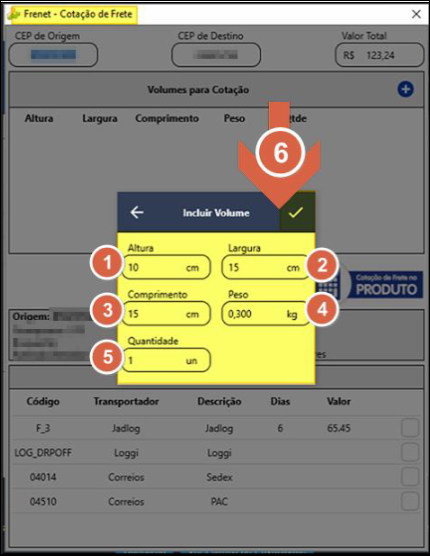Click the Valor column header
The width and height of the screenshot is (430, 556).
(x=339, y=401)
